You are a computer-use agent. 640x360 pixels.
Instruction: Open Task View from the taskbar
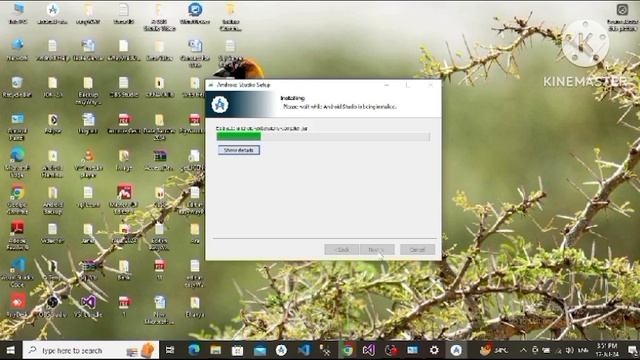click(x=170, y=350)
